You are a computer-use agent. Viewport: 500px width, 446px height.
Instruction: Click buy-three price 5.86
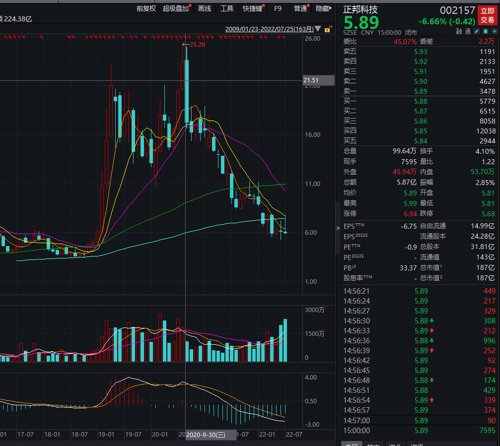point(420,121)
